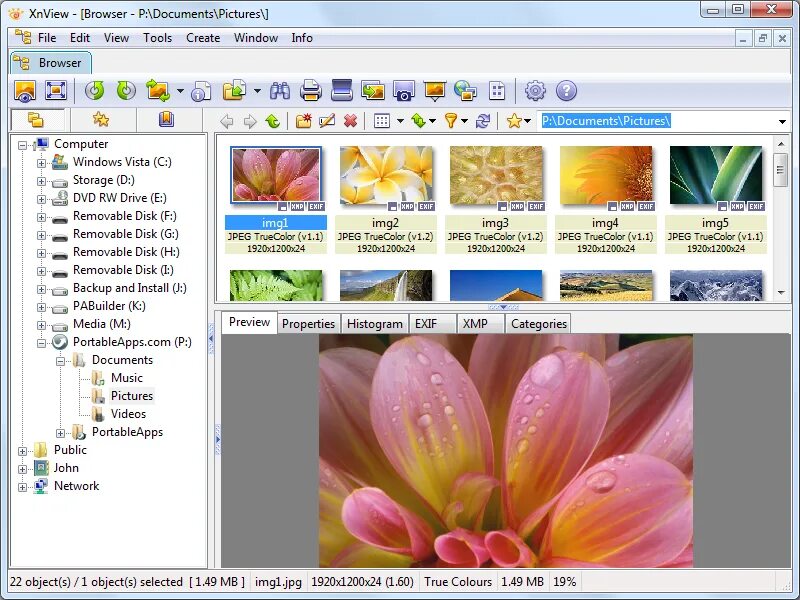Click the Favorites star icon

click(x=516, y=120)
